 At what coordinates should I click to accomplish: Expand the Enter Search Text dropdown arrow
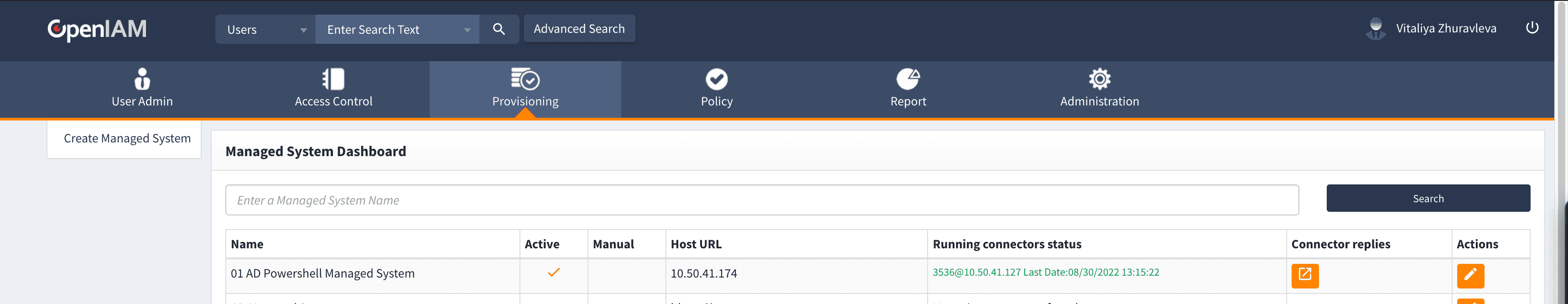(467, 30)
